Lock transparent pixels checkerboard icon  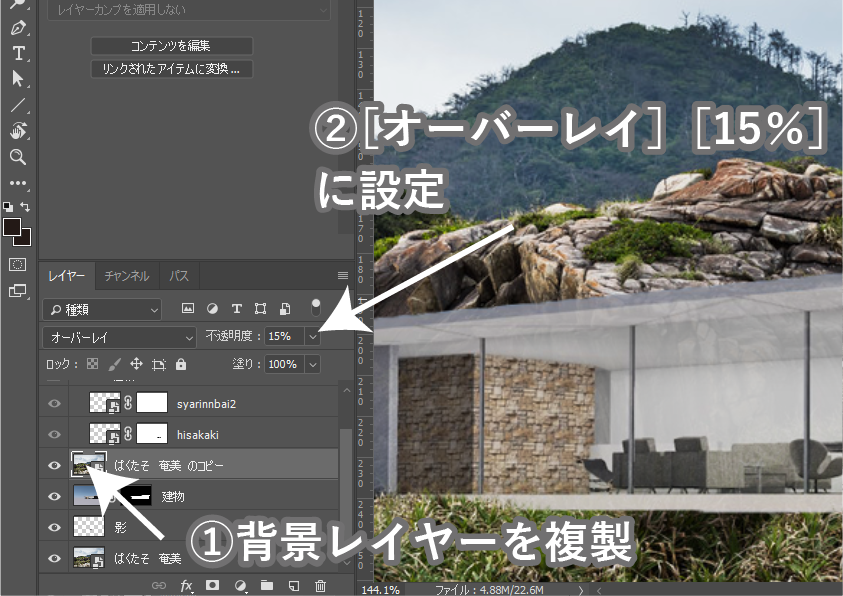[92, 364]
